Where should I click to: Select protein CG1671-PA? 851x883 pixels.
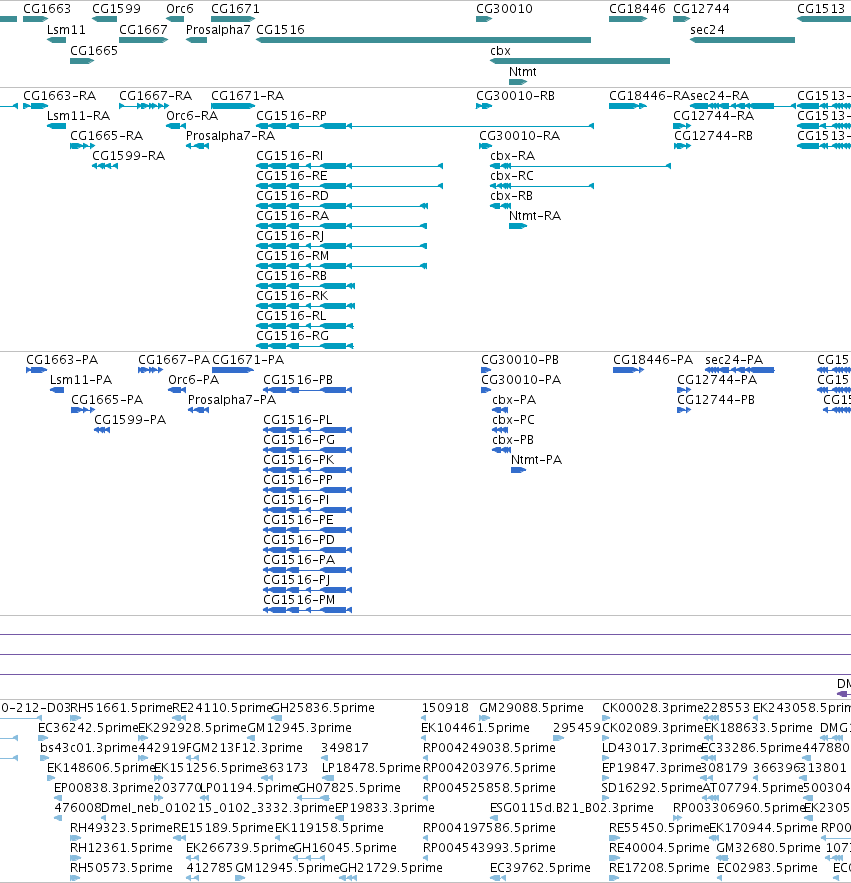(x=233, y=370)
